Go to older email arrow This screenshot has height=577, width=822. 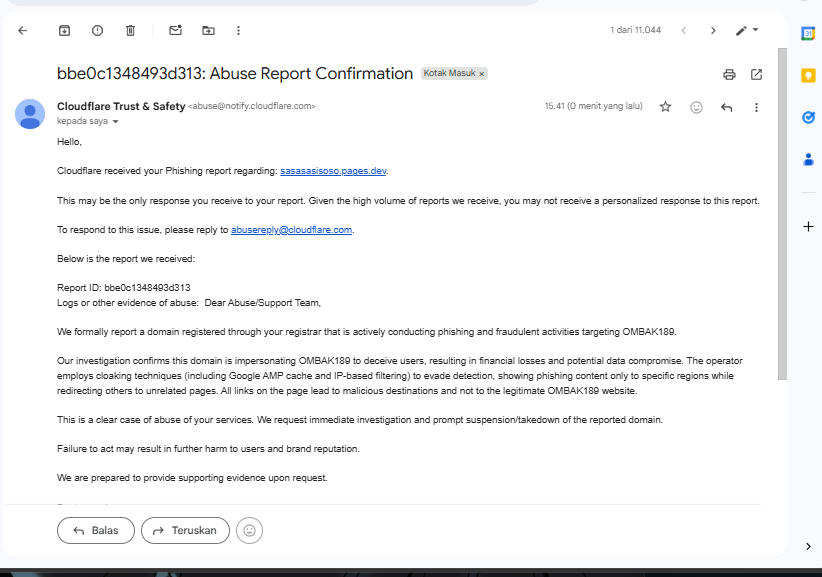pyautogui.click(x=713, y=30)
